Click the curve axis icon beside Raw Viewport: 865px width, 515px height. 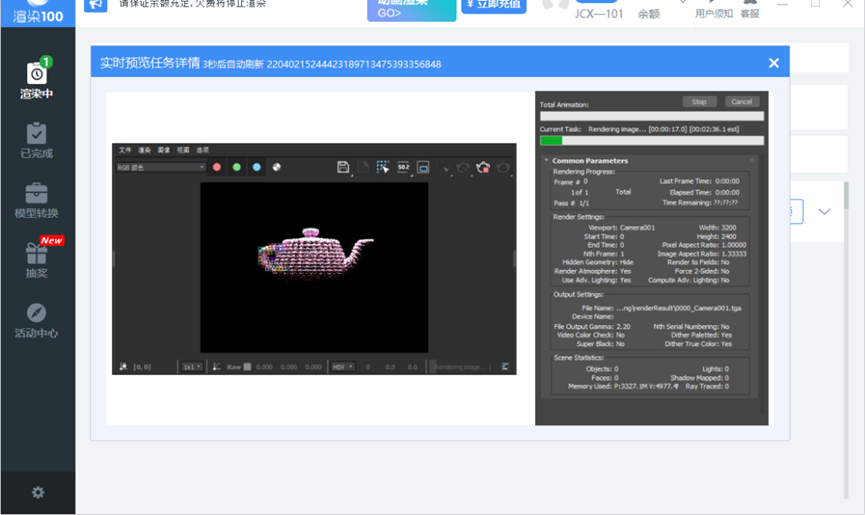pos(217,367)
